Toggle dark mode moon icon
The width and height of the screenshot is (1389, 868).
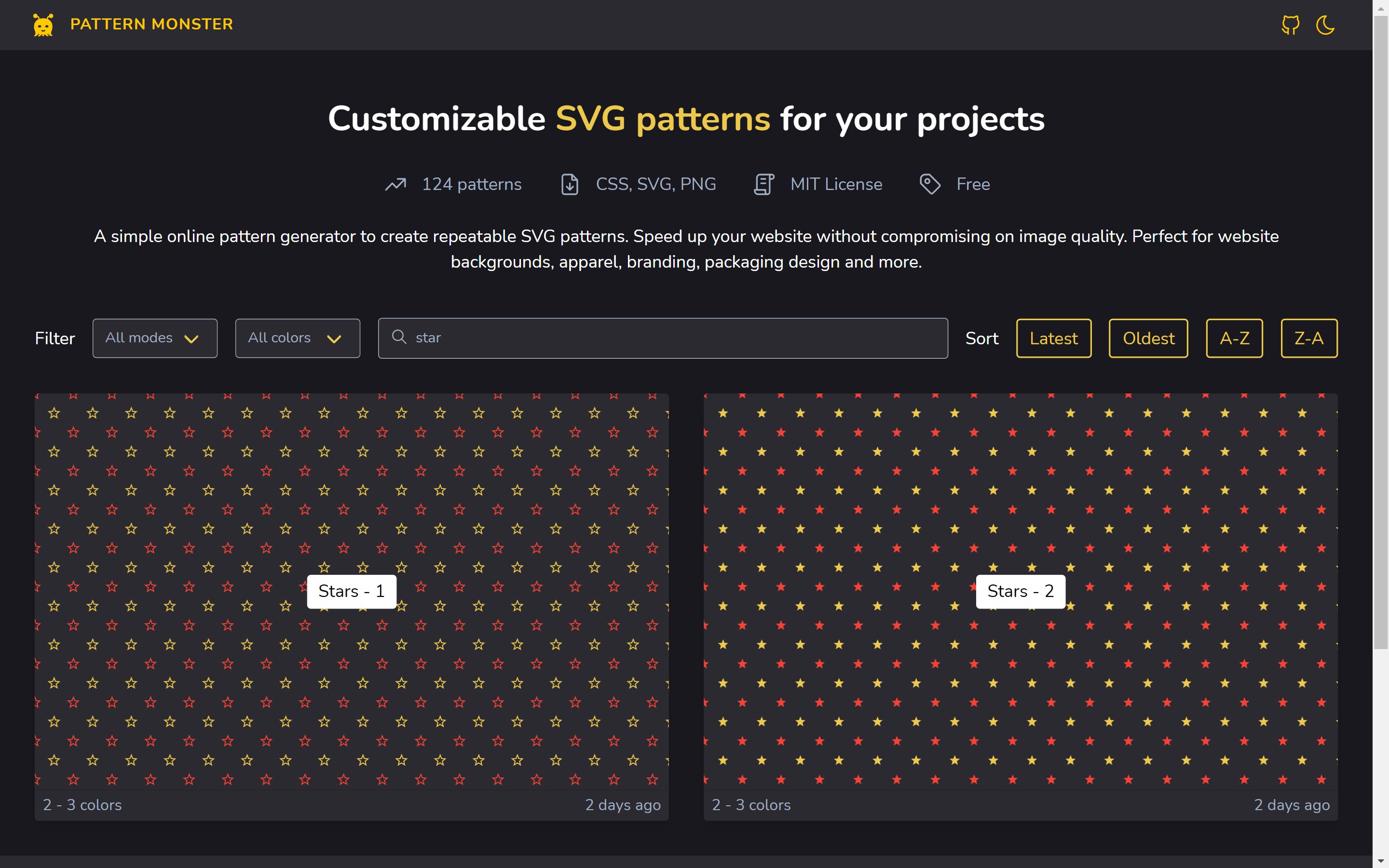tap(1325, 25)
